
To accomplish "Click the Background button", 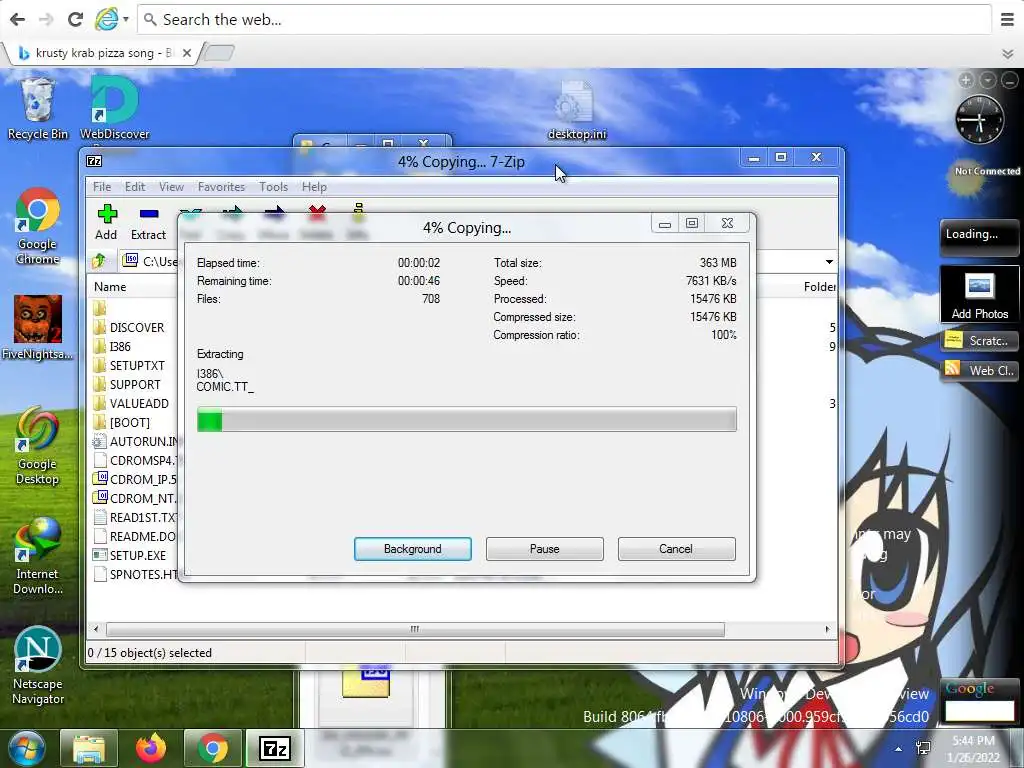I will click(x=413, y=549).
